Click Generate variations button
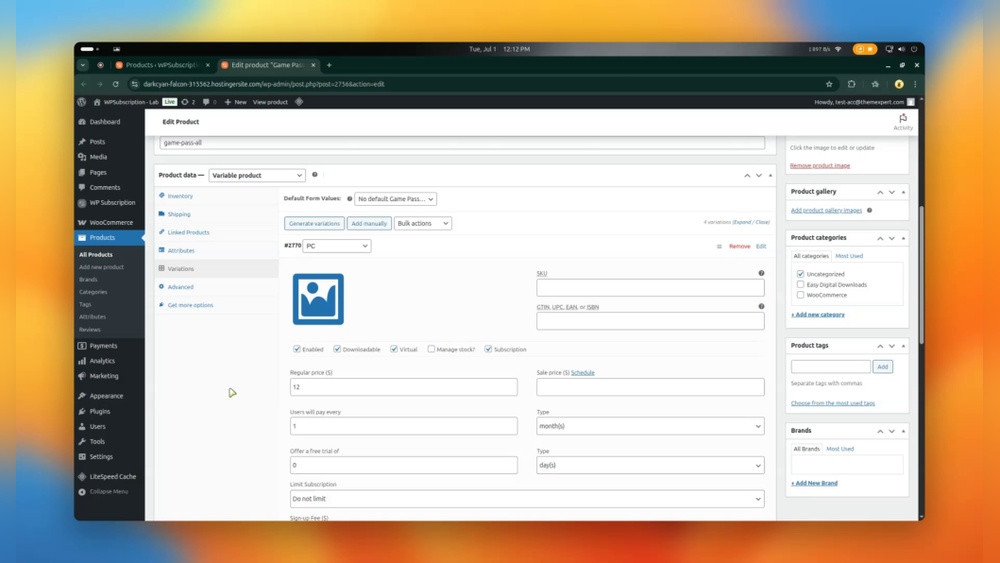The height and width of the screenshot is (563, 1000). coord(314,223)
